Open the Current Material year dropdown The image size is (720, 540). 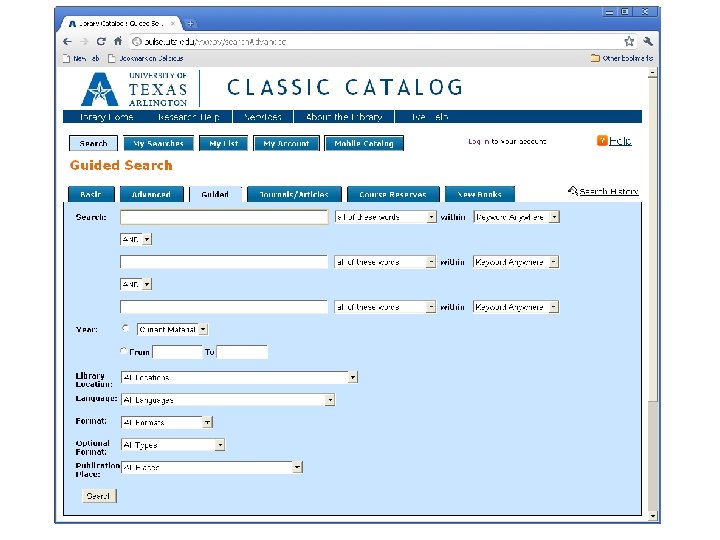click(172, 329)
